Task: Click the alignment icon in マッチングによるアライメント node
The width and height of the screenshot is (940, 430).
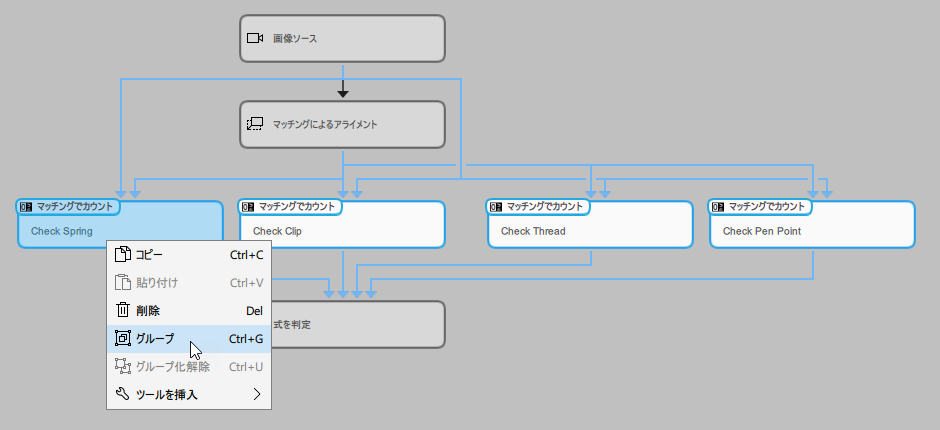Action: click(255, 125)
